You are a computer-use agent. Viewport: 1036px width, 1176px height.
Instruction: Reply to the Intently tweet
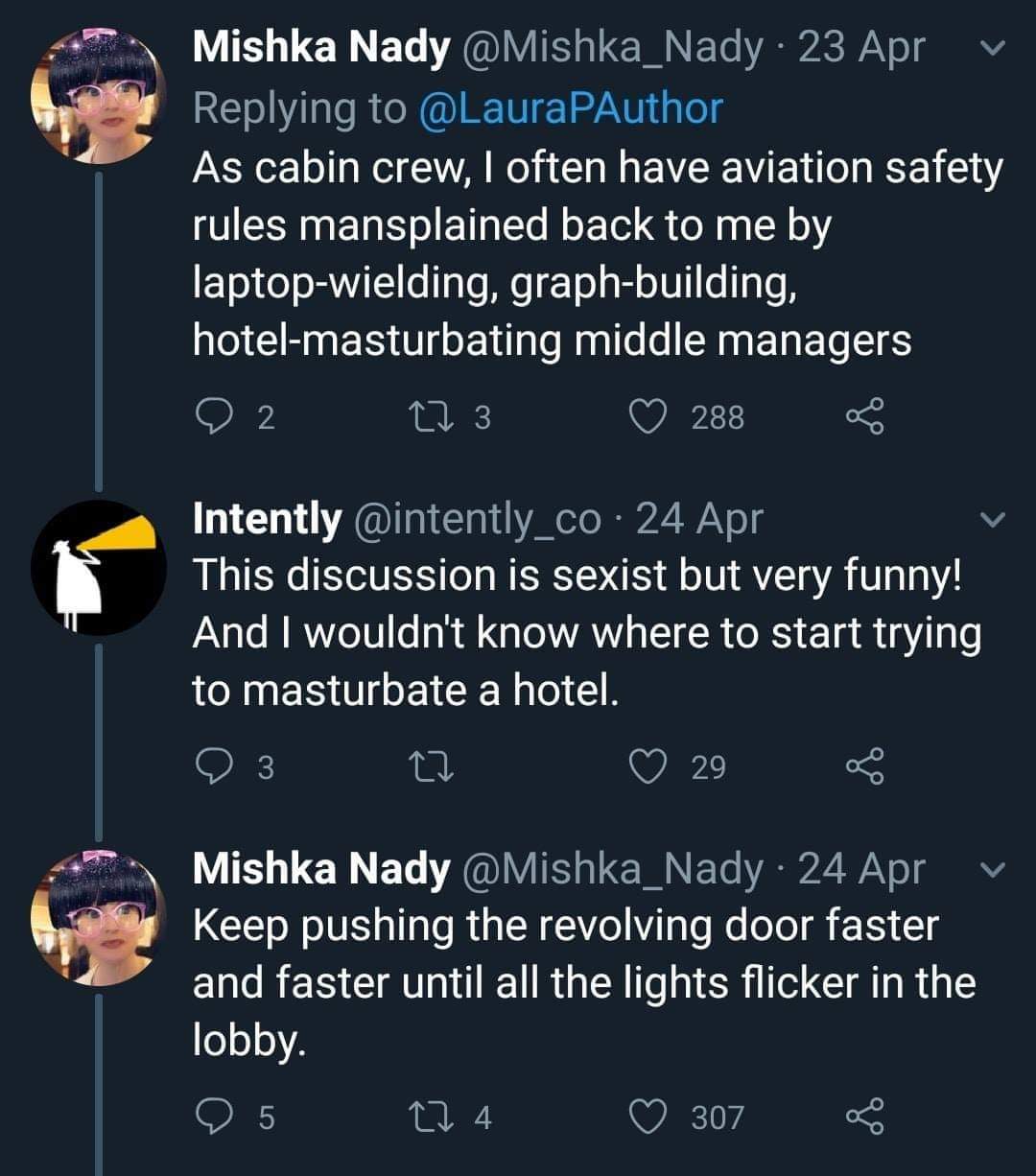pos(210,766)
